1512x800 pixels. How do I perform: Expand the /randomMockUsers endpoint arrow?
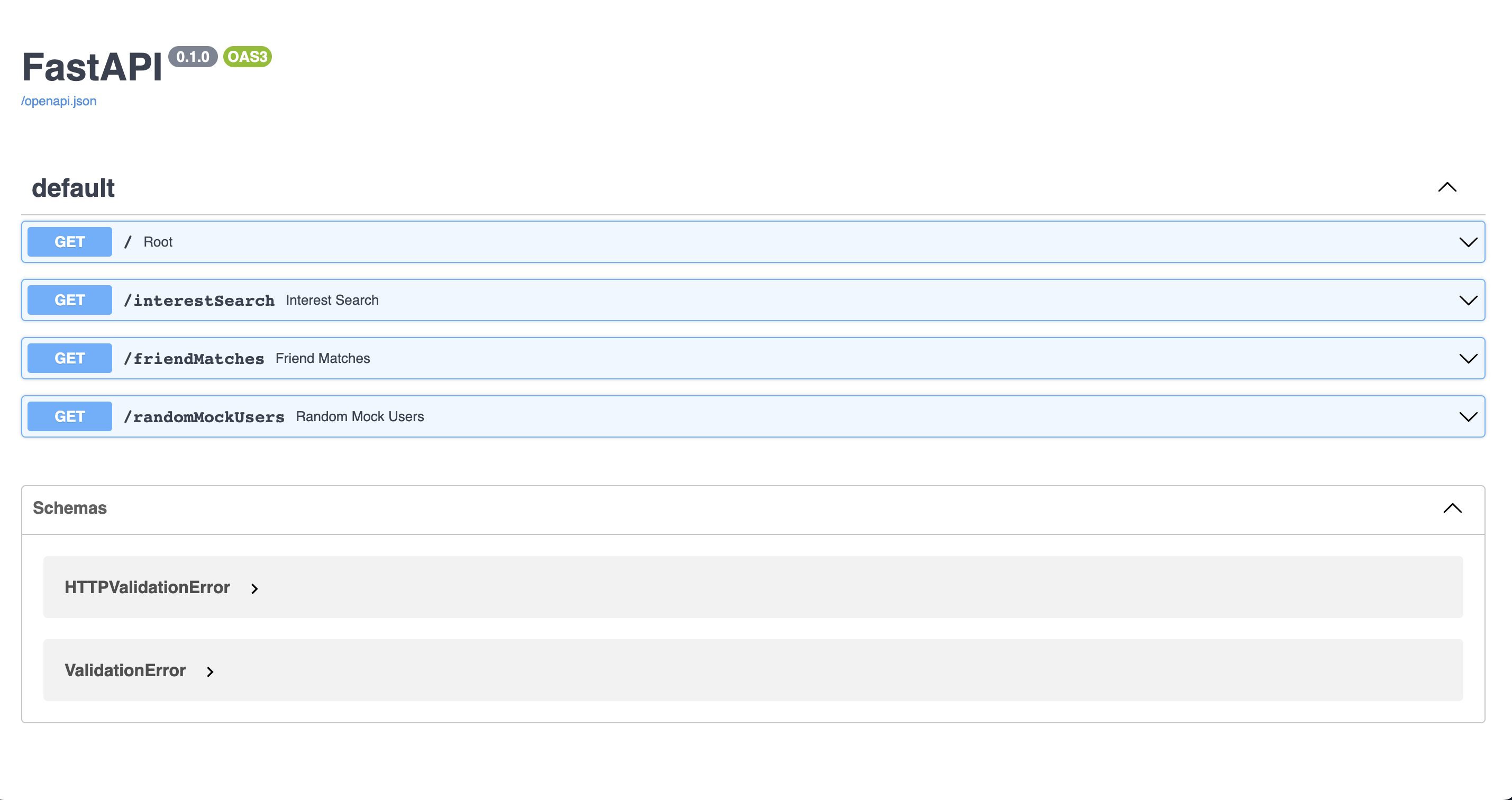click(1468, 416)
